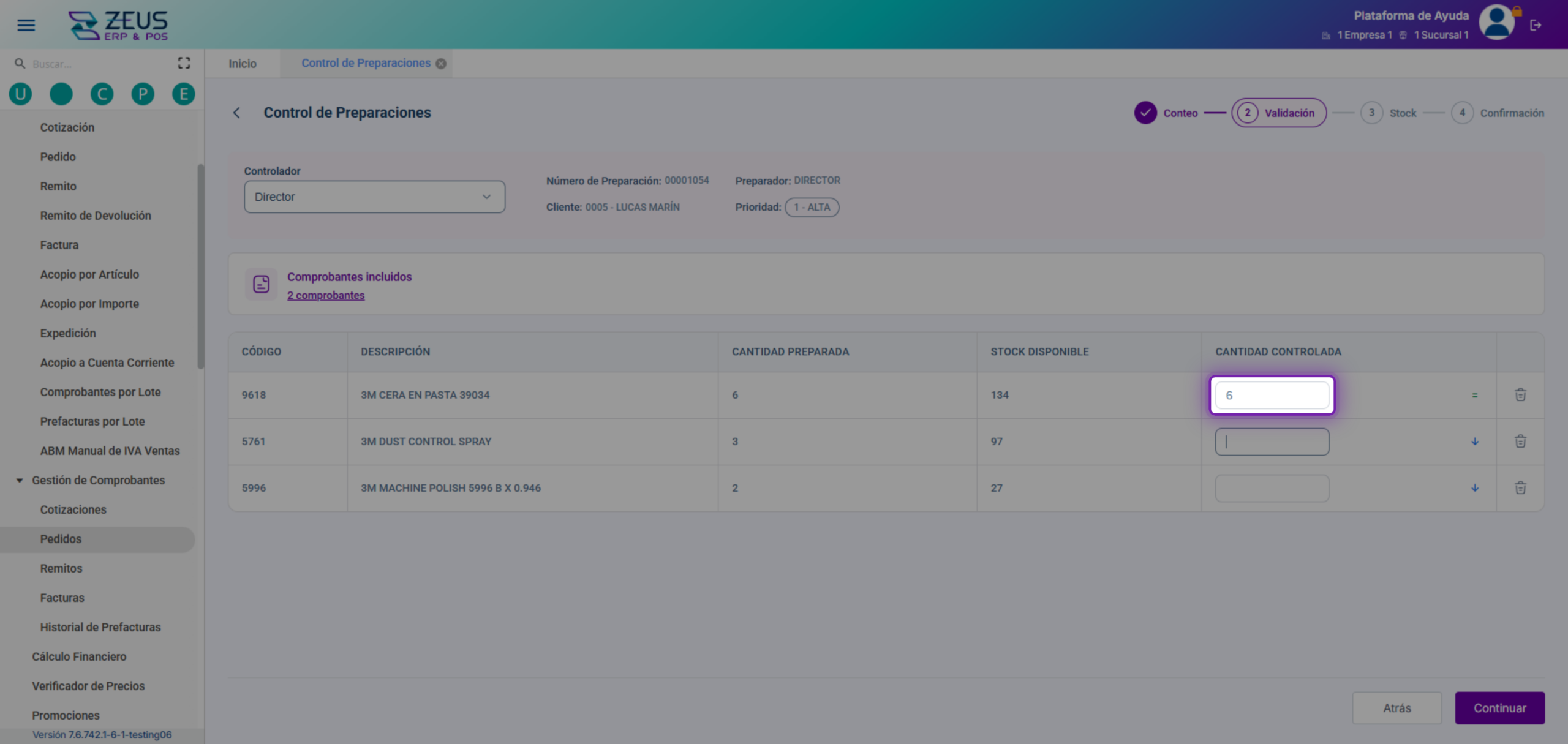Open Remito in sidebar
The height and width of the screenshot is (744, 1568).
(58, 186)
